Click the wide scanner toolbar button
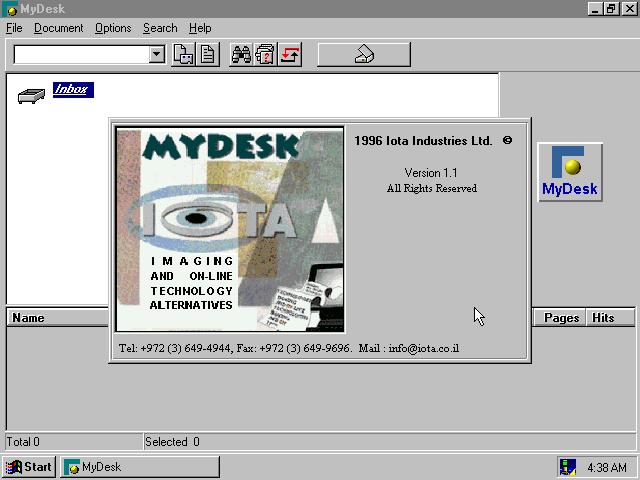 (364, 54)
